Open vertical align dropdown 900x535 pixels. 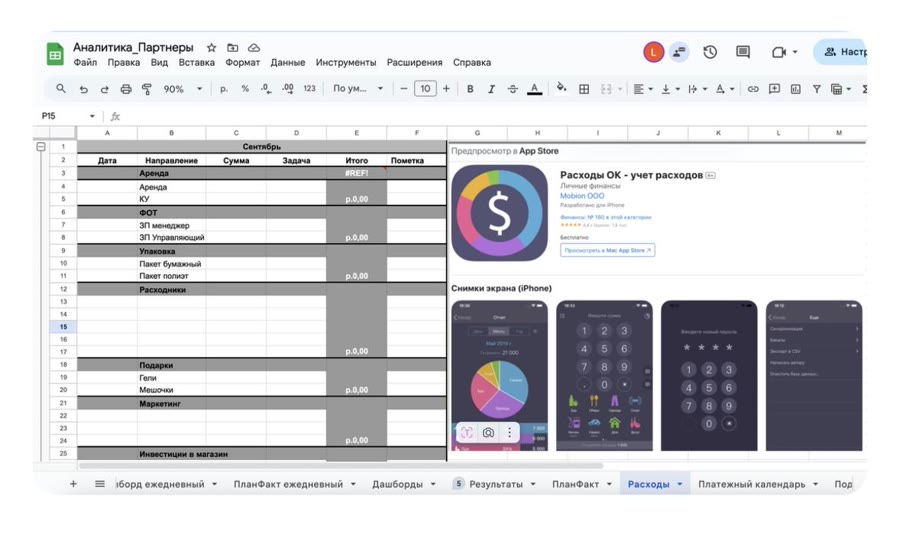[670, 89]
